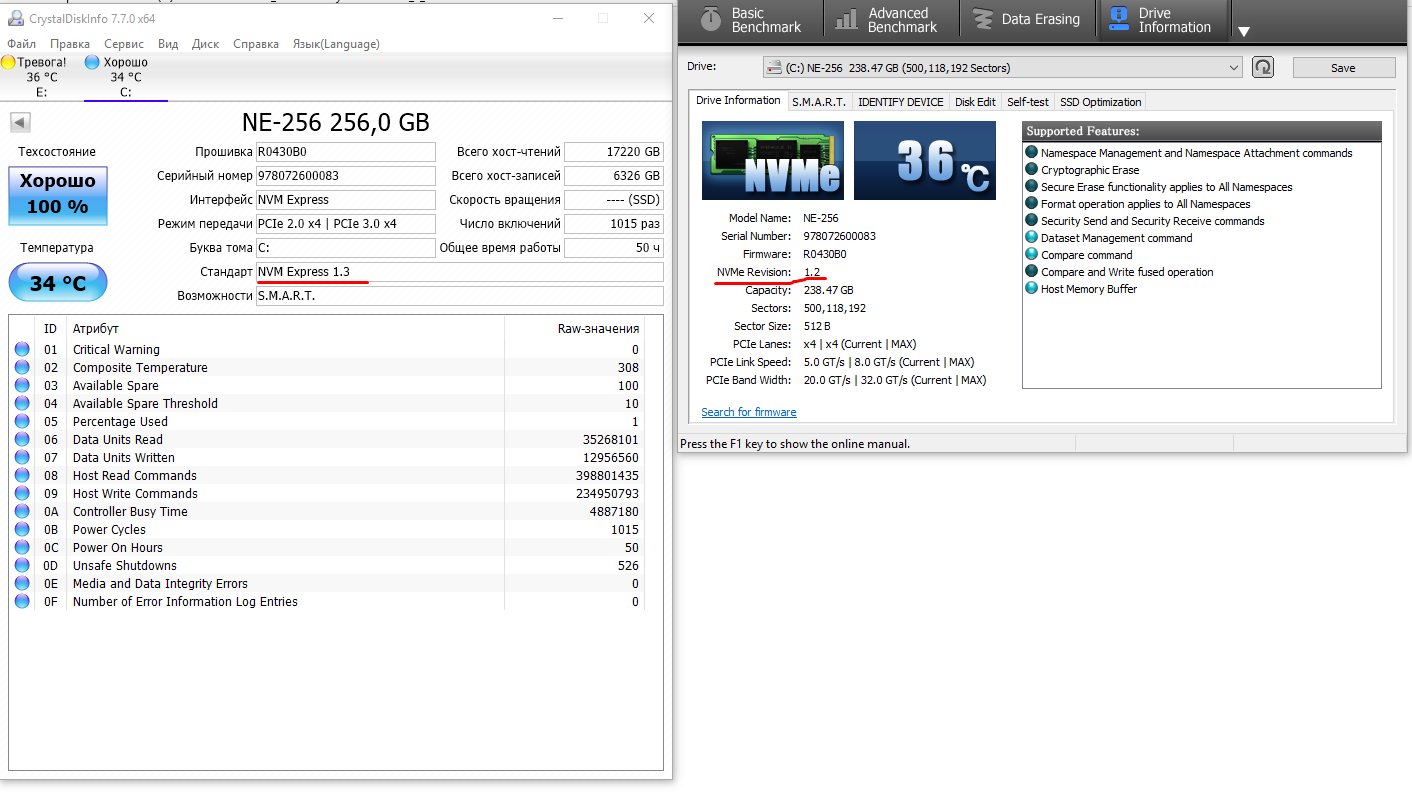Open the Язык(Language) menu
This screenshot has height=795, width=1412.
click(x=336, y=44)
